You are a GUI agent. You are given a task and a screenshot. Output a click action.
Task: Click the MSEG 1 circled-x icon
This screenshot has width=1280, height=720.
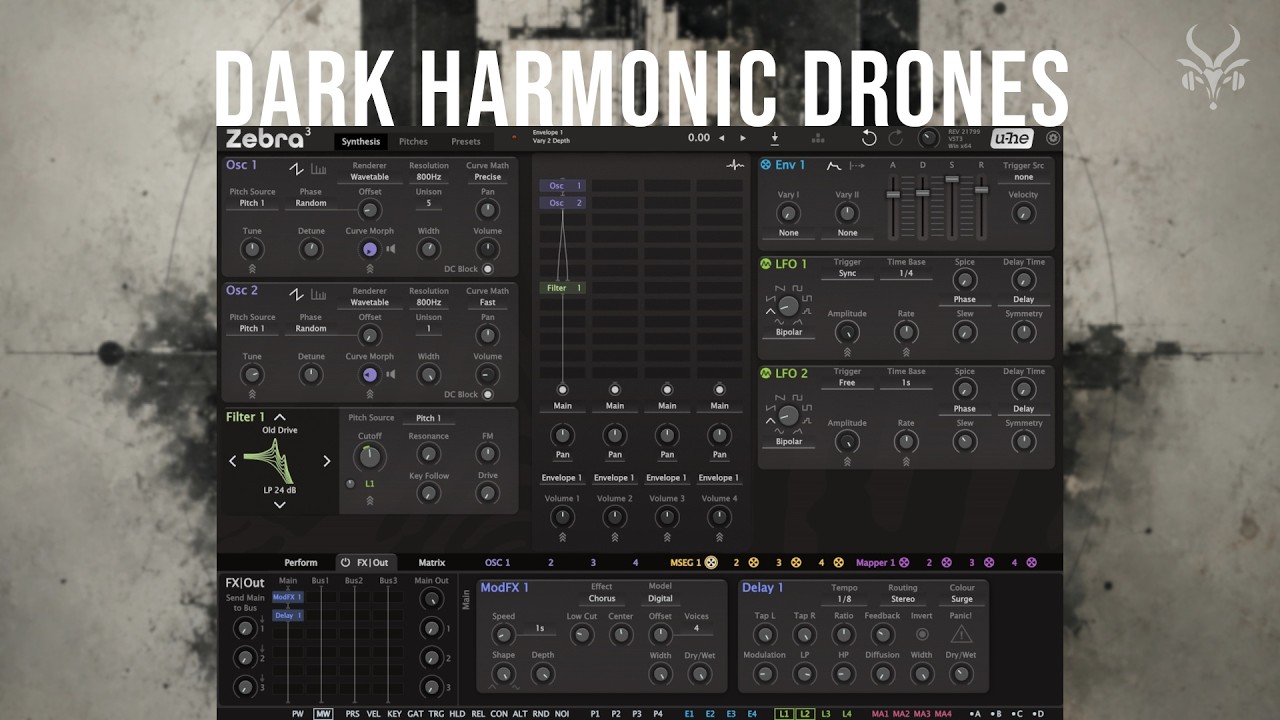[711, 563]
